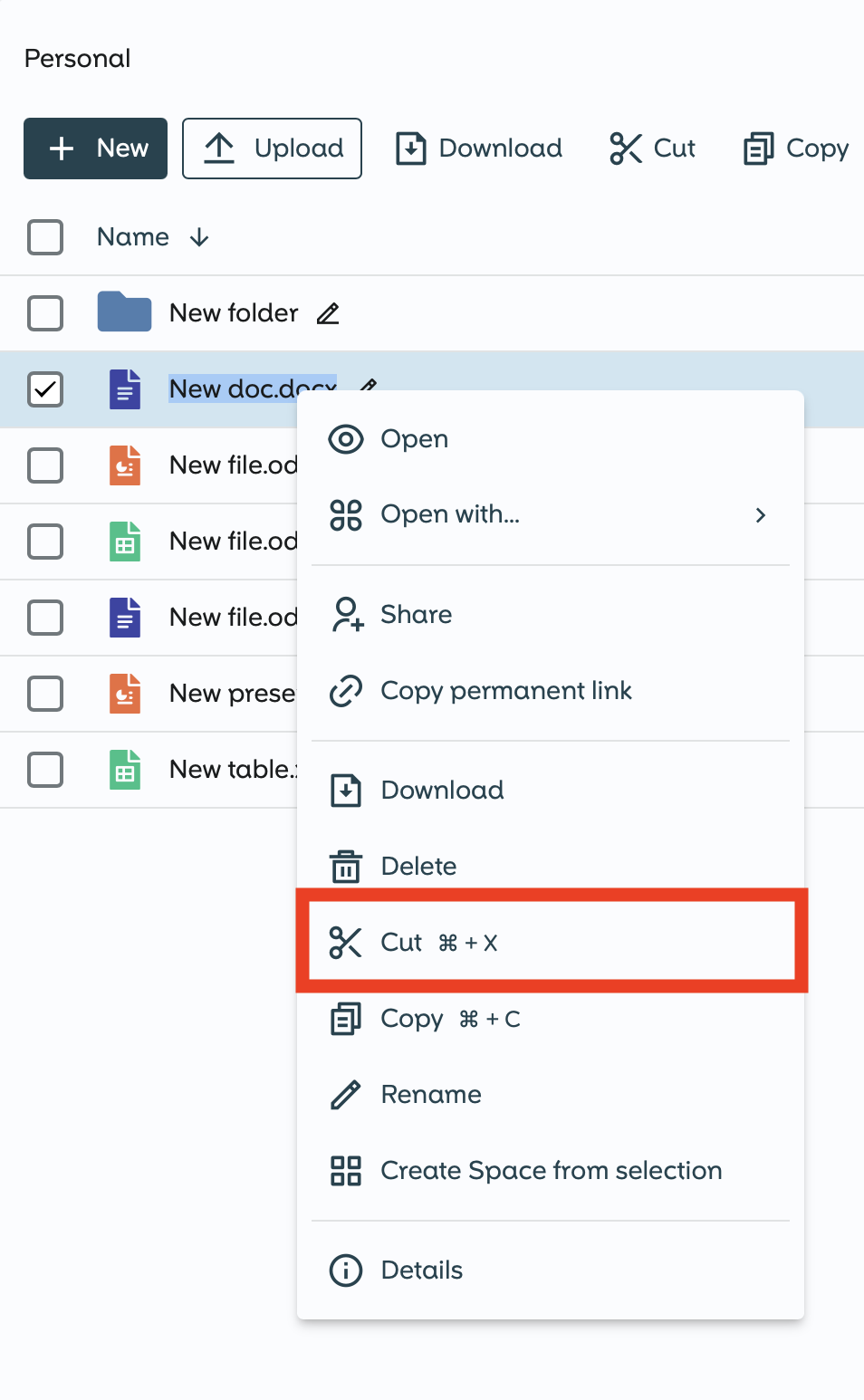864x1400 pixels.
Task: Click the highlighted New doc.docx filename
Action: [251, 388]
